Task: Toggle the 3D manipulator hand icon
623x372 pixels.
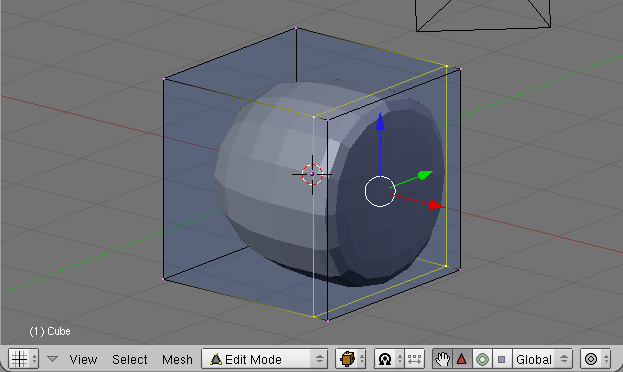Action: [442, 359]
